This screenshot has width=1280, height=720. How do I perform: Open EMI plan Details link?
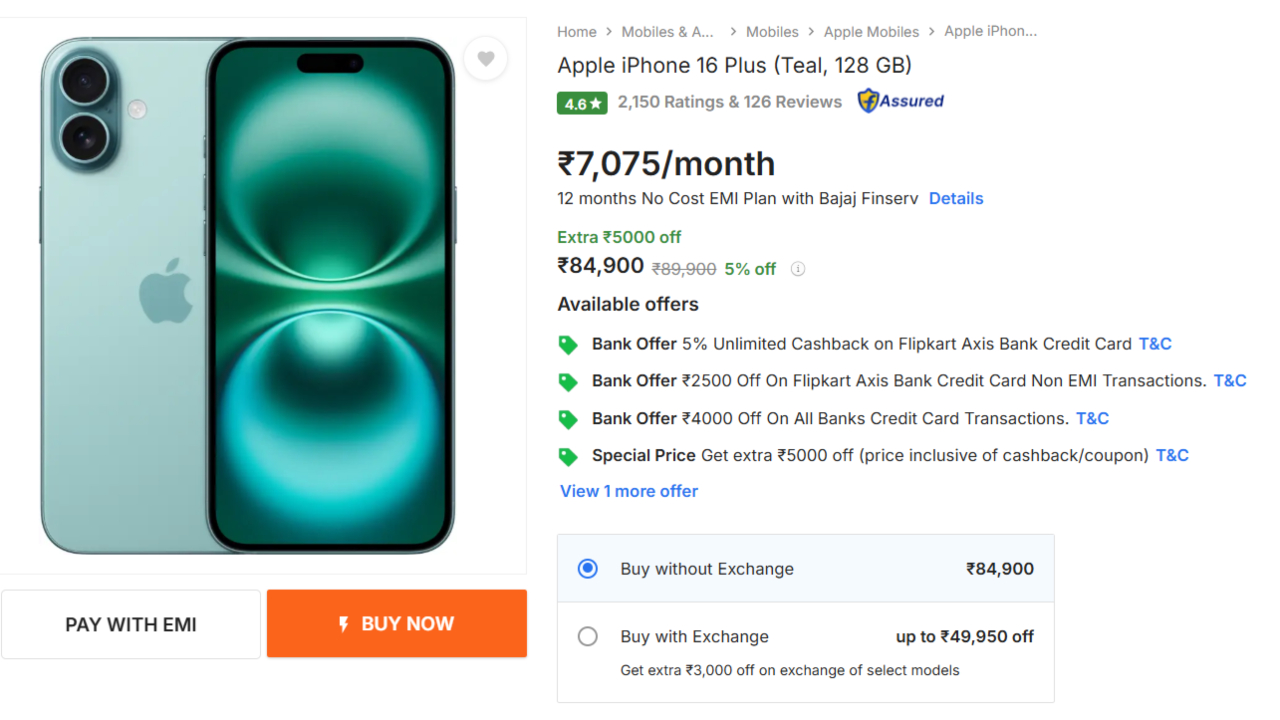956,198
